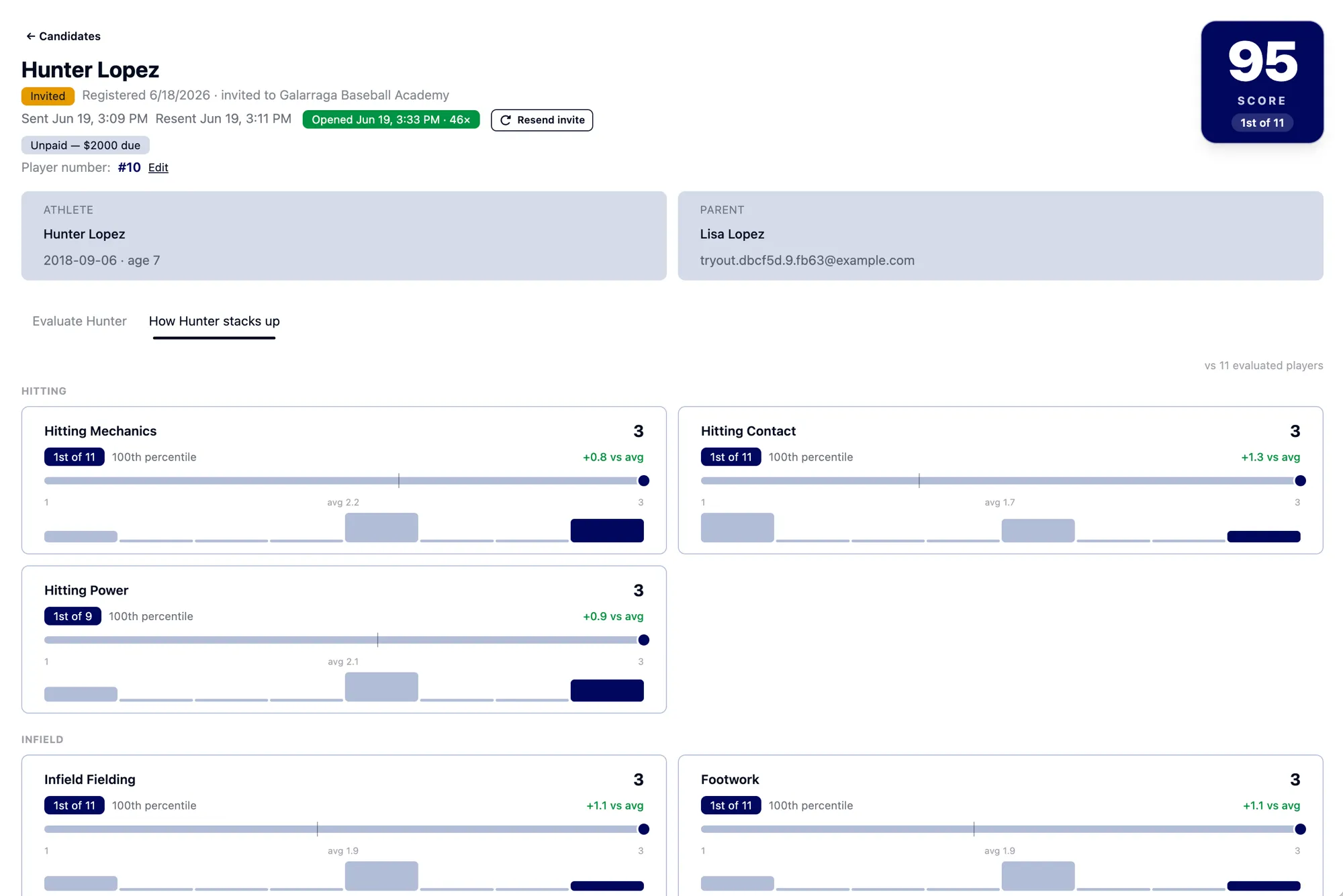The image size is (1343, 896).
Task: Click the Opened Jun 19 status badge
Action: [391, 119]
